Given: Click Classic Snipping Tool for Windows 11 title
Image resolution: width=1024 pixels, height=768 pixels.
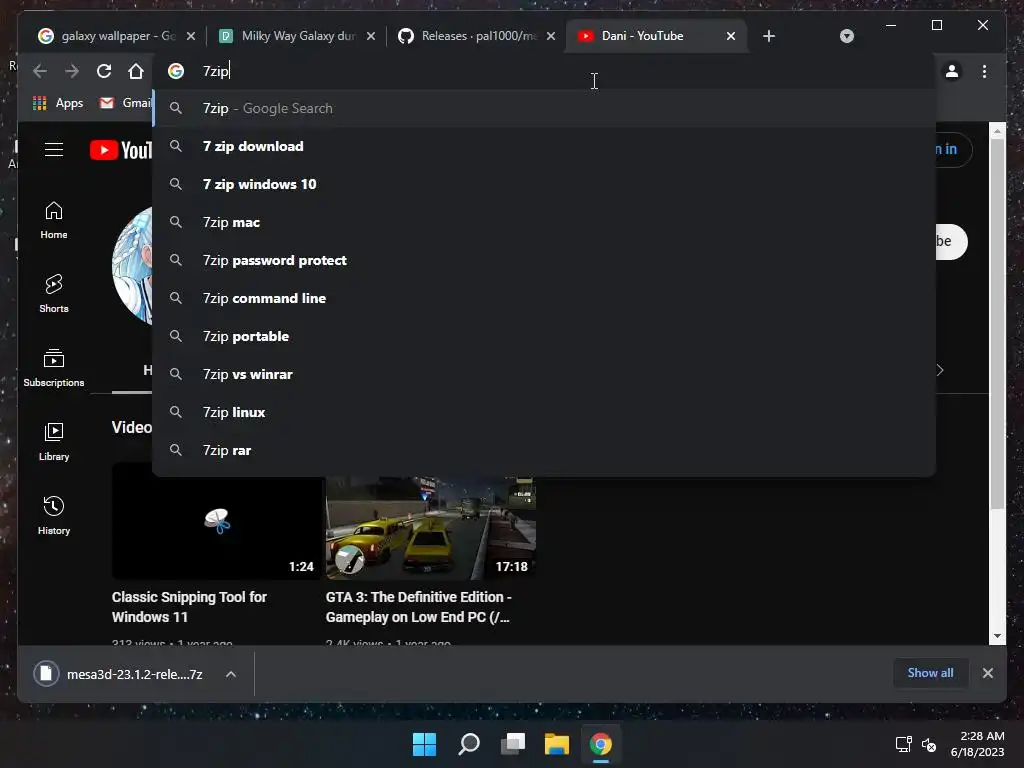Looking at the screenshot, I should click(x=189, y=607).
